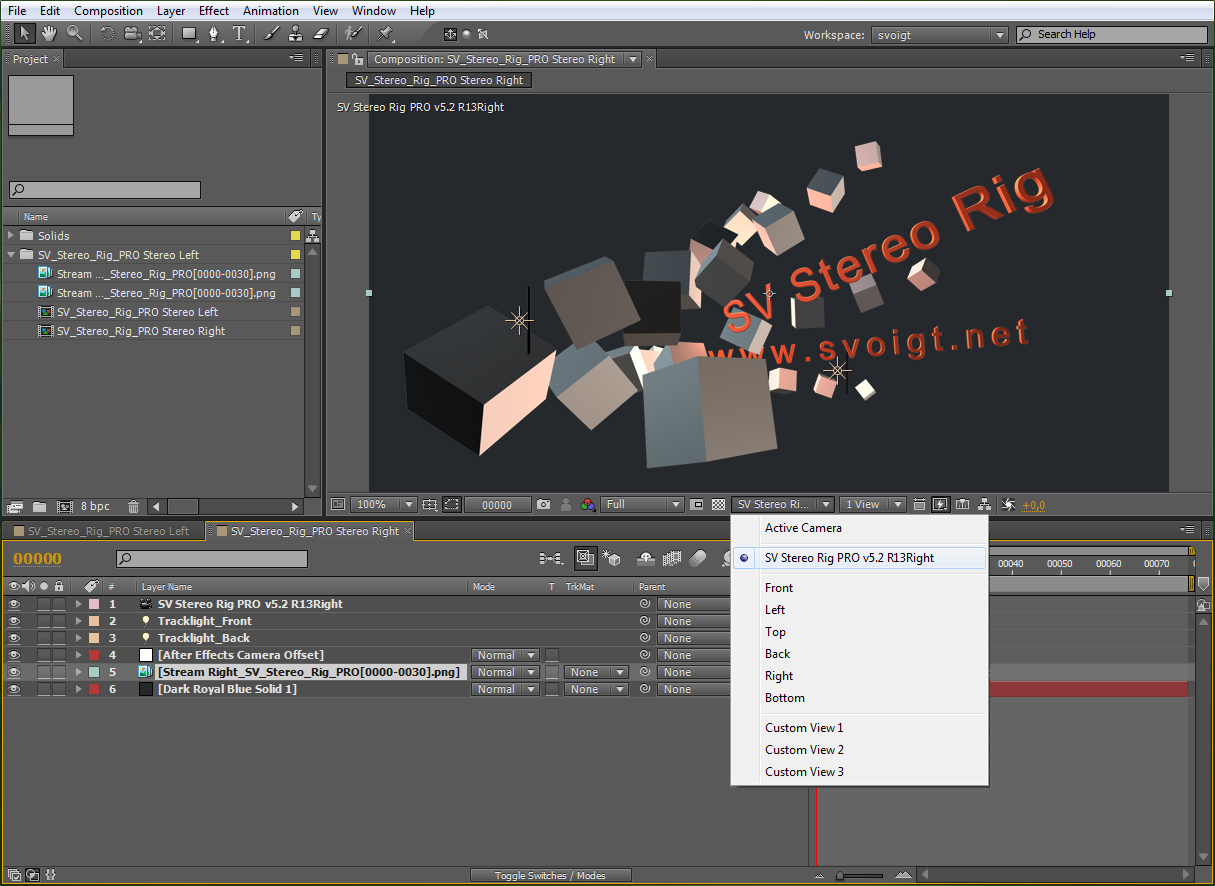Hide the After Effects Camera Offset layer
This screenshot has width=1215, height=886.
tap(14, 655)
